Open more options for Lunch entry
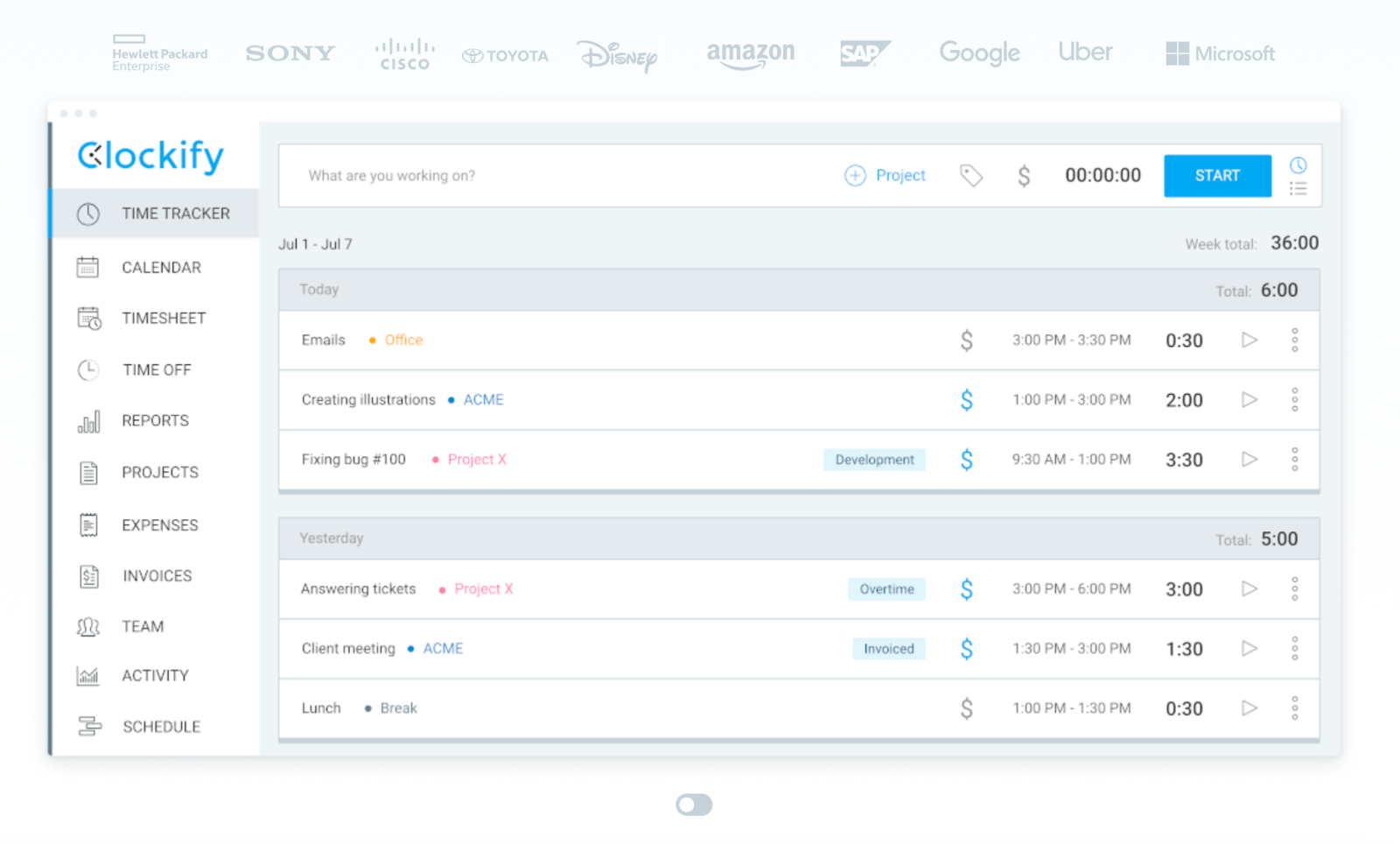The image size is (1400, 844). click(1295, 707)
